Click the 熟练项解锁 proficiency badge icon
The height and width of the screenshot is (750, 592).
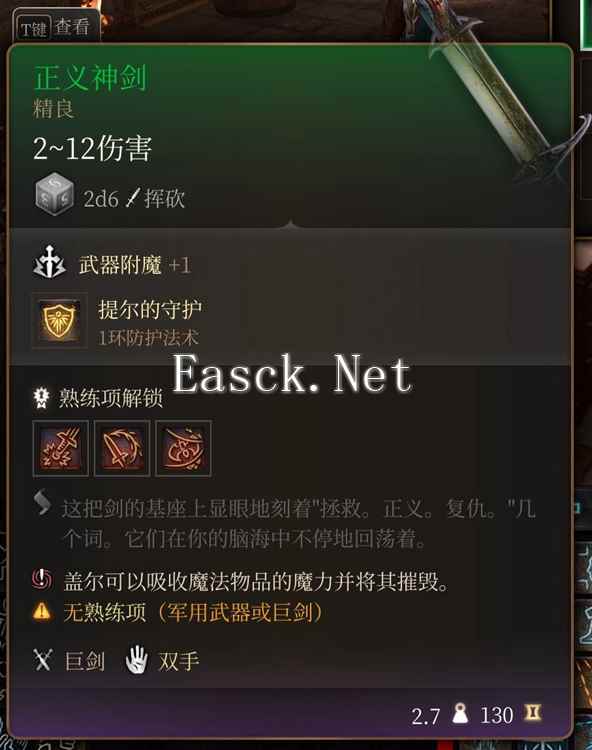42,397
